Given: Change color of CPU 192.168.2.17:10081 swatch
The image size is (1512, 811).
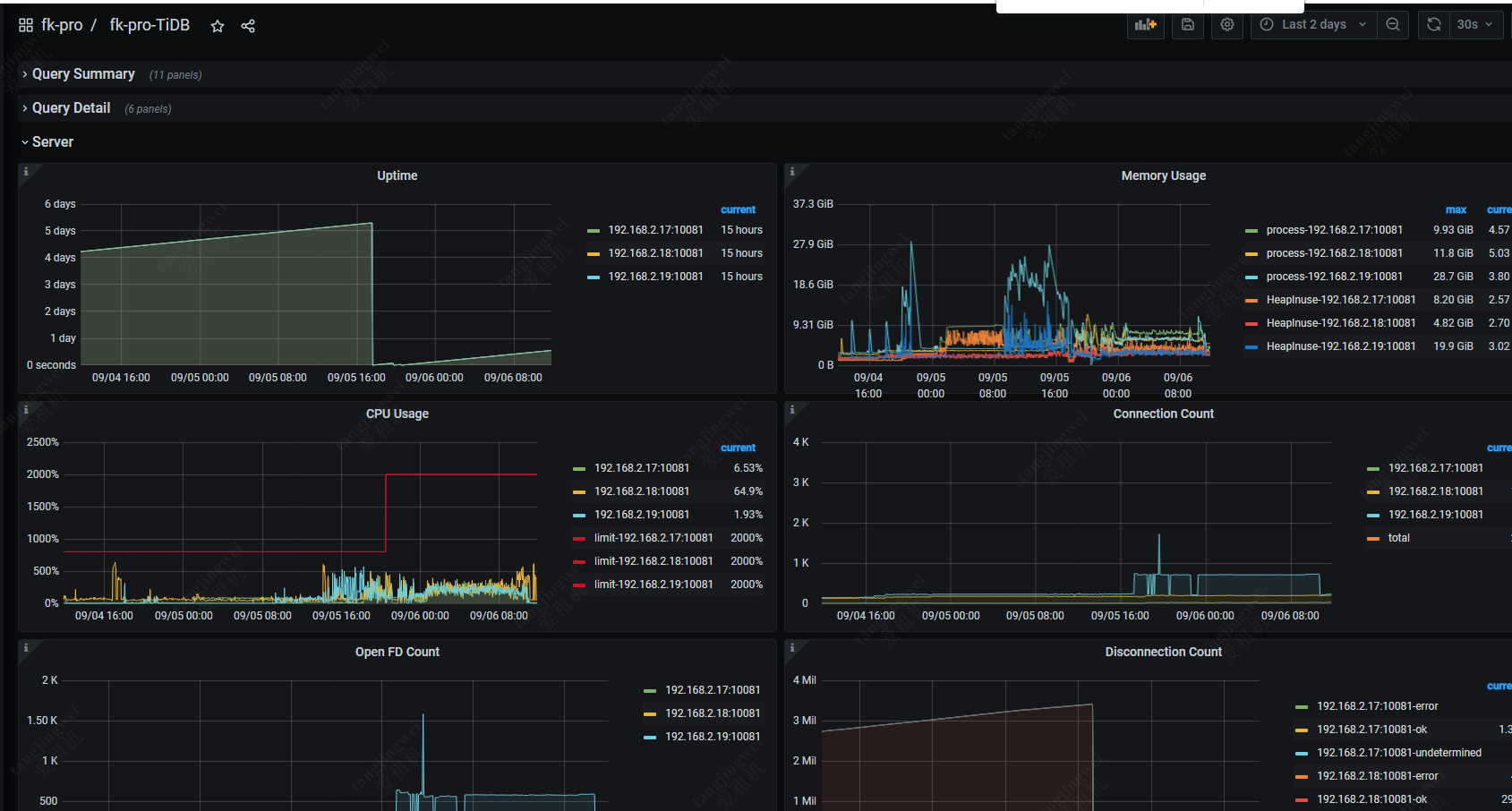Looking at the screenshot, I should (x=579, y=469).
